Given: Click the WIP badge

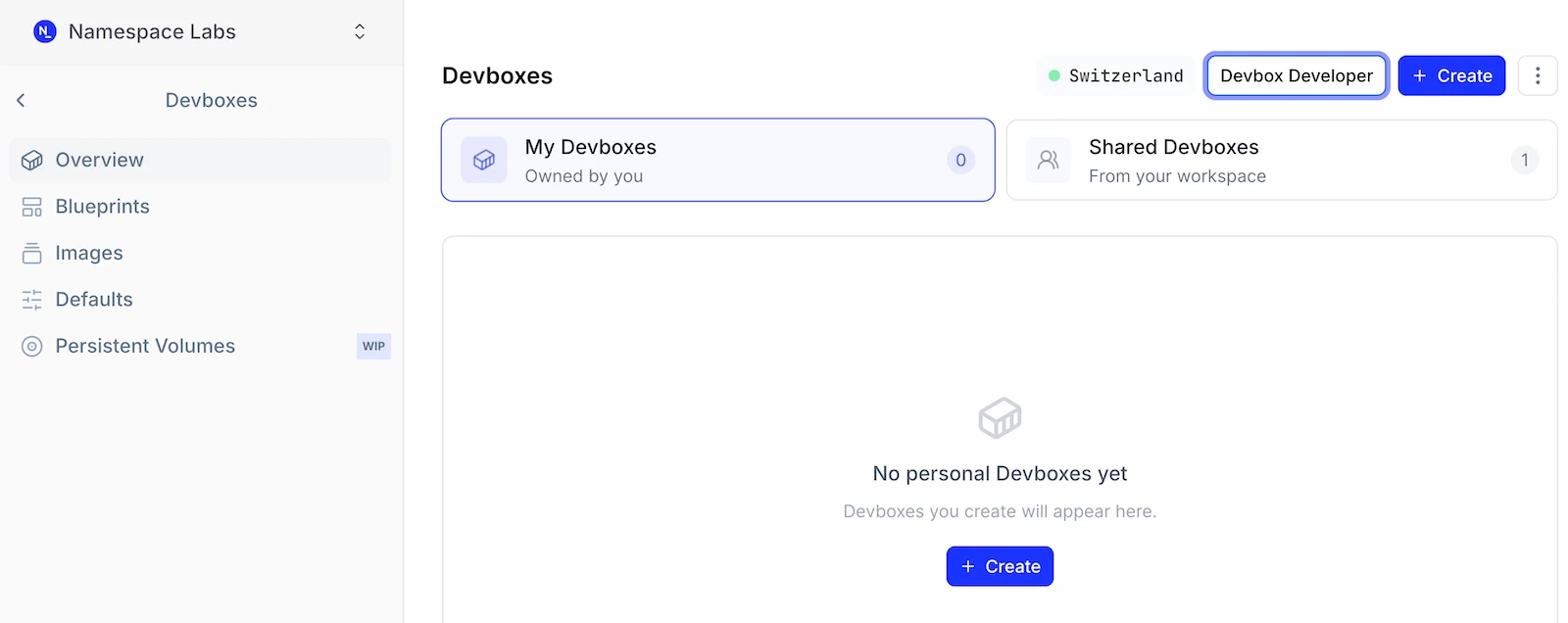Looking at the screenshot, I should point(373,346).
